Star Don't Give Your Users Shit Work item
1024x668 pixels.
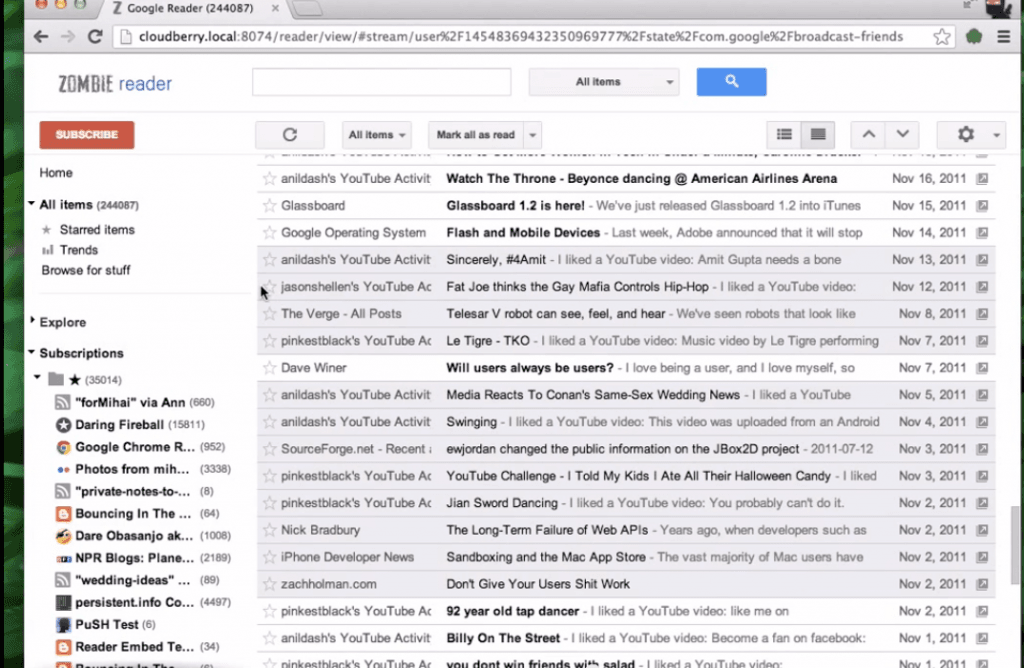(269, 584)
